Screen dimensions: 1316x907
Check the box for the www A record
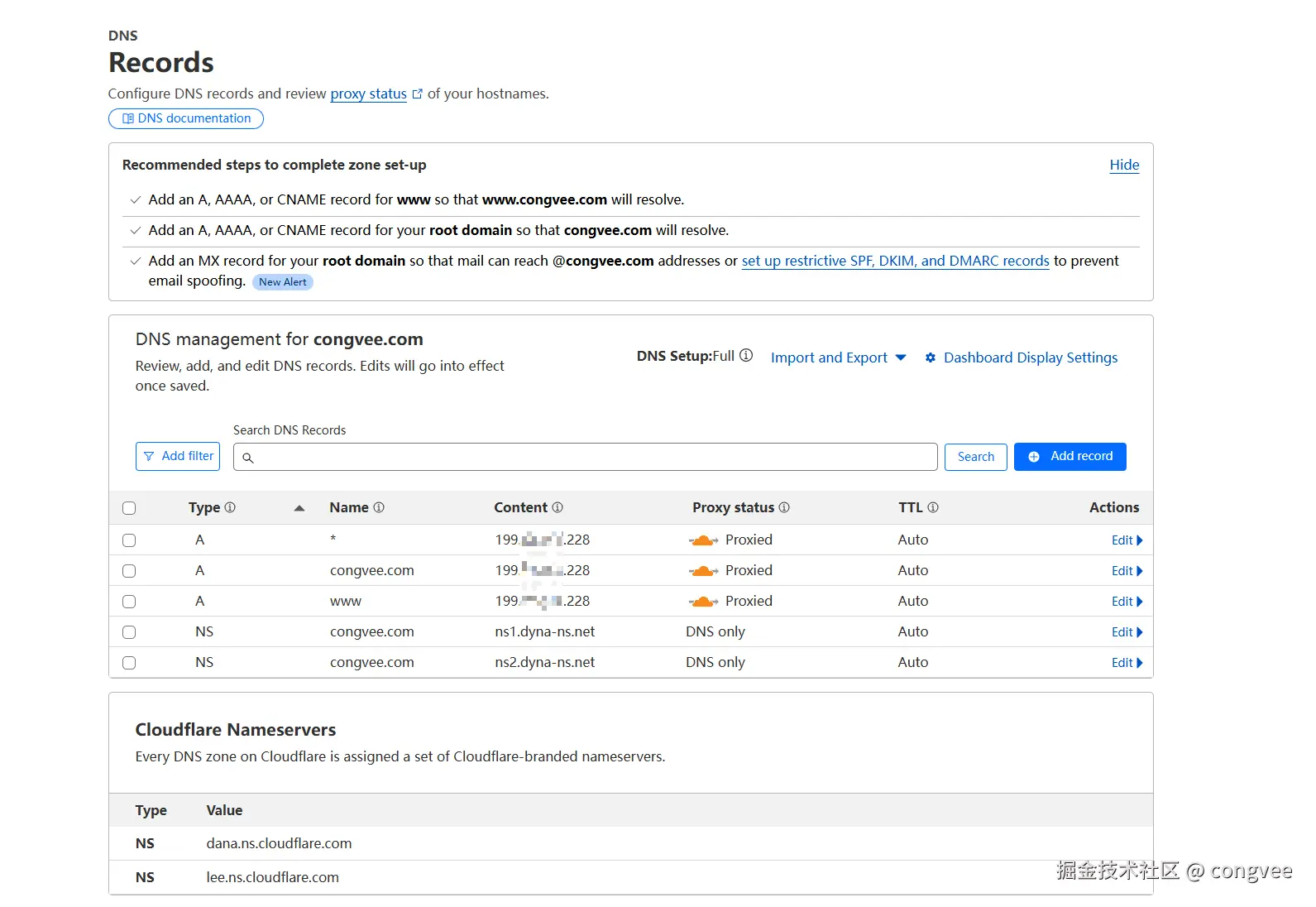(129, 602)
